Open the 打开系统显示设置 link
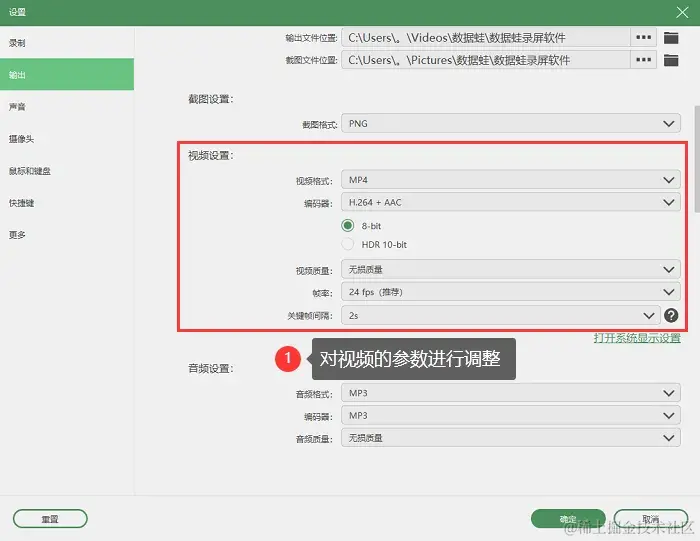 click(x=637, y=338)
